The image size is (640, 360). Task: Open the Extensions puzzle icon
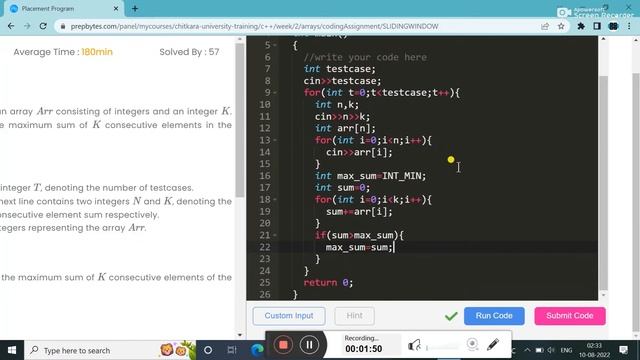pos(581,27)
